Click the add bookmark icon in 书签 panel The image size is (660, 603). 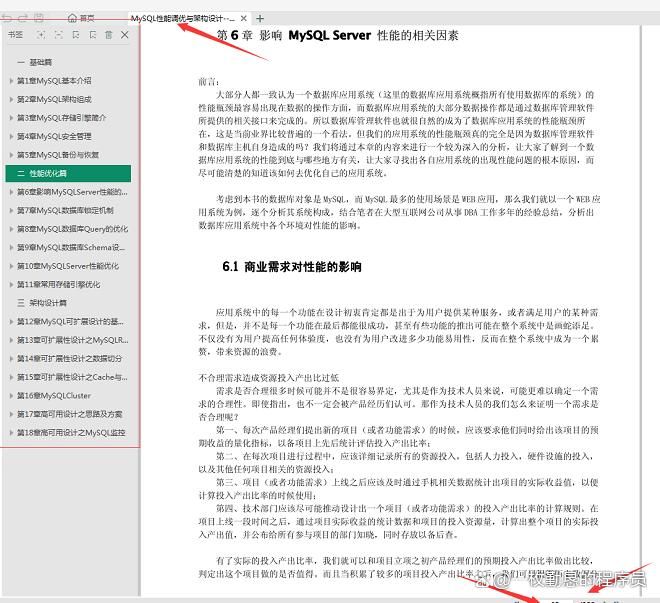[76, 35]
